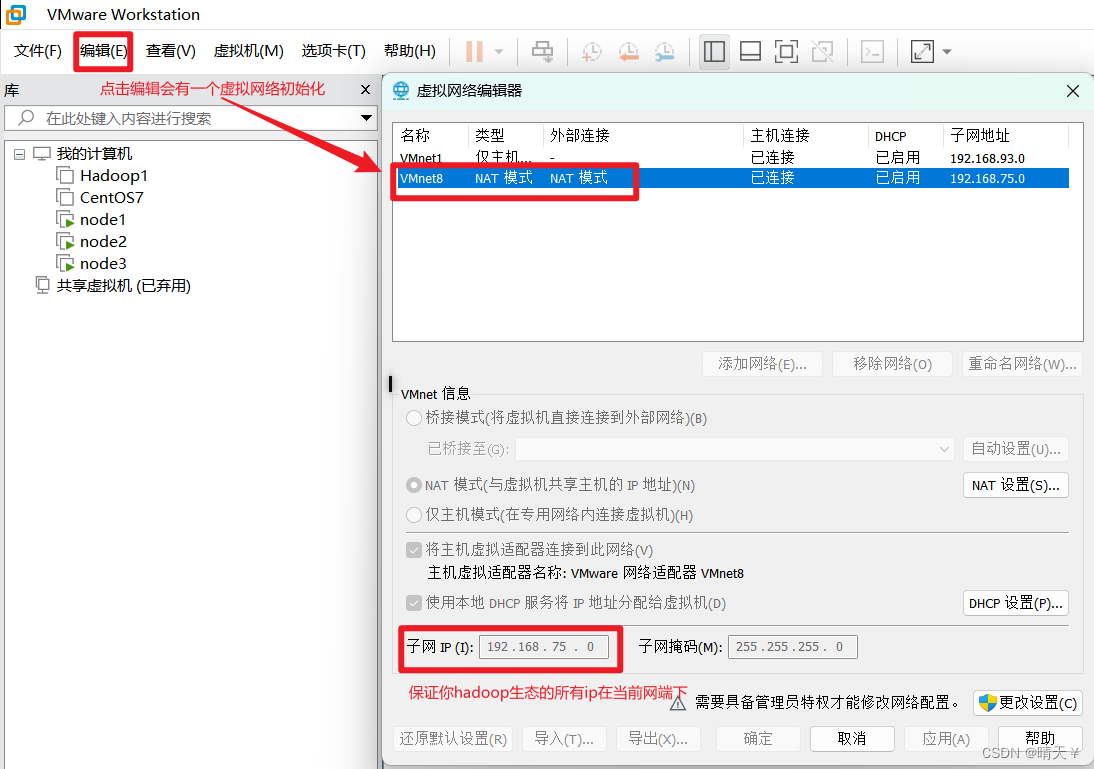The image size is (1094, 769).
Task: Open the 选项卡(T) menu
Action: 334,51
